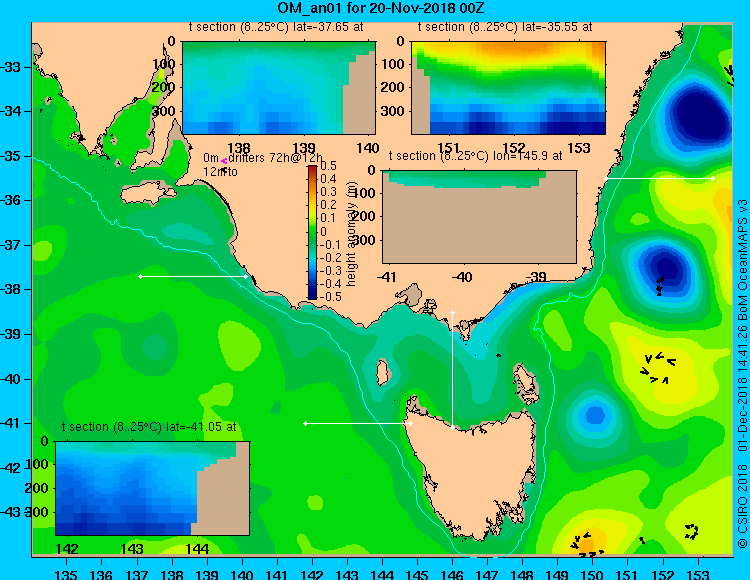Click the 135 longitude label on the bottom axis
The height and width of the screenshot is (580, 750).
point(66,575)
